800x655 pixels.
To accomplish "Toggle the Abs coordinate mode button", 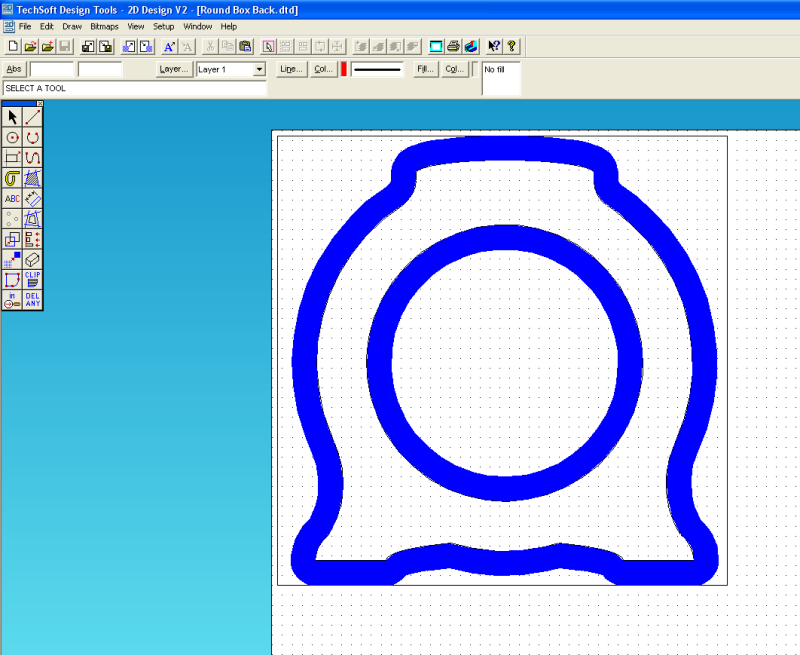I will click(14, 69).
